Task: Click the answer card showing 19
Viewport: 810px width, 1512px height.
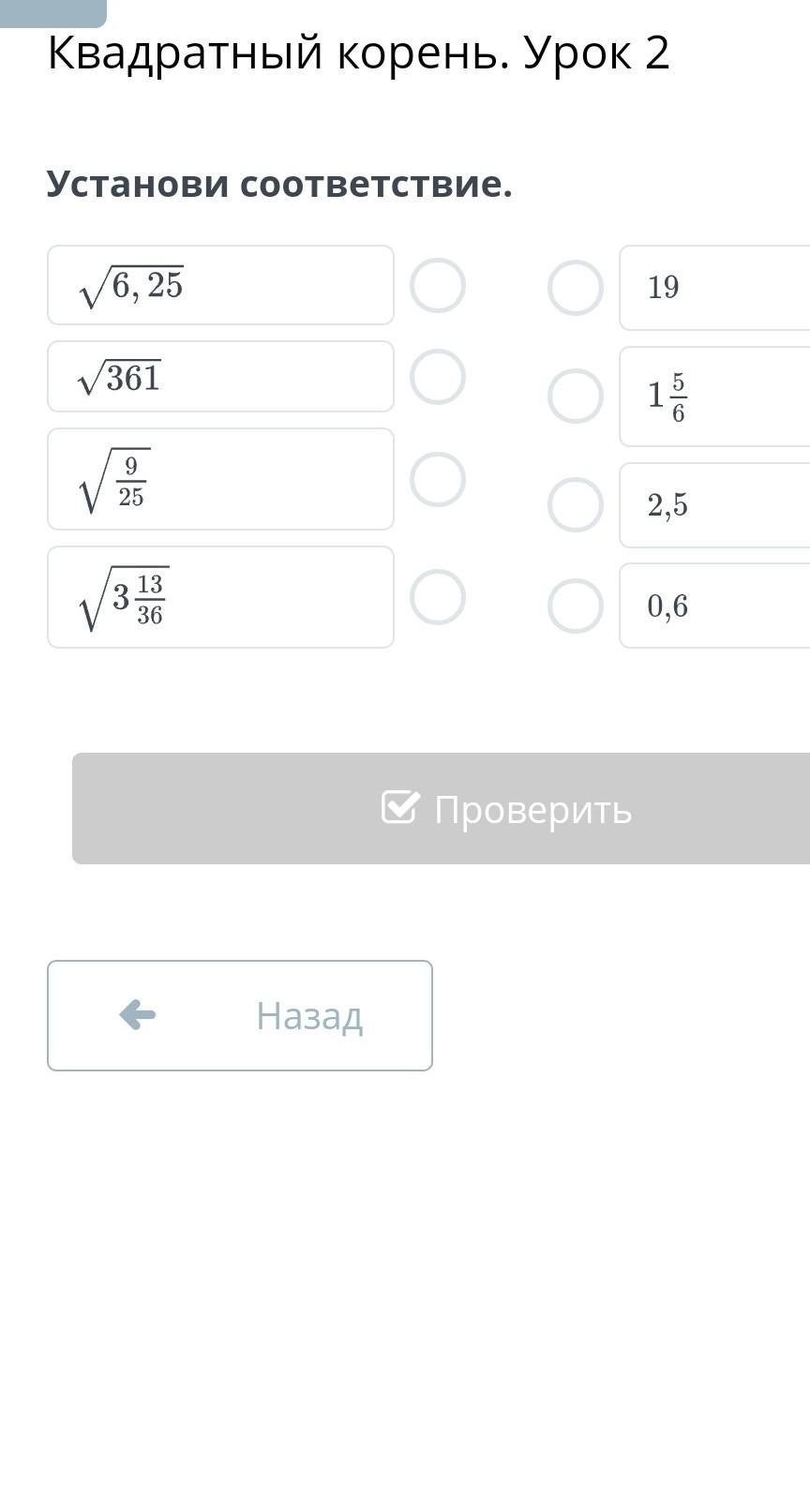Action: (714, 288)
